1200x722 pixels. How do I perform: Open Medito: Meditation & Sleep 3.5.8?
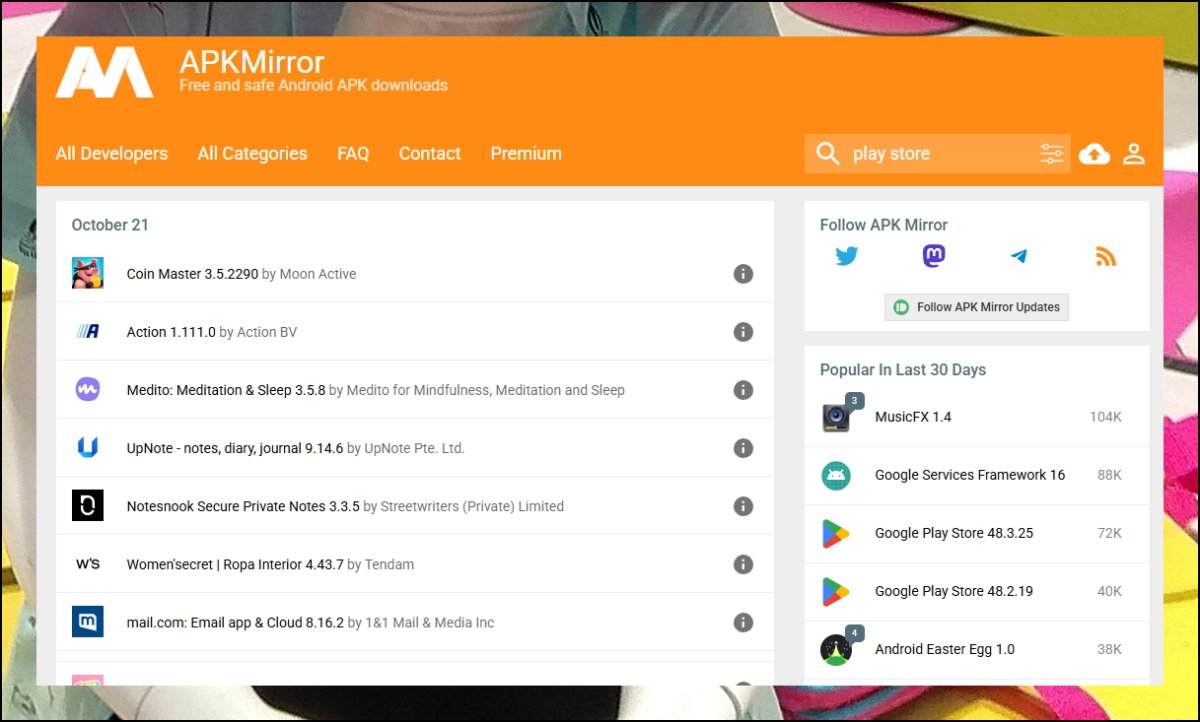click(x=226, y=390)
